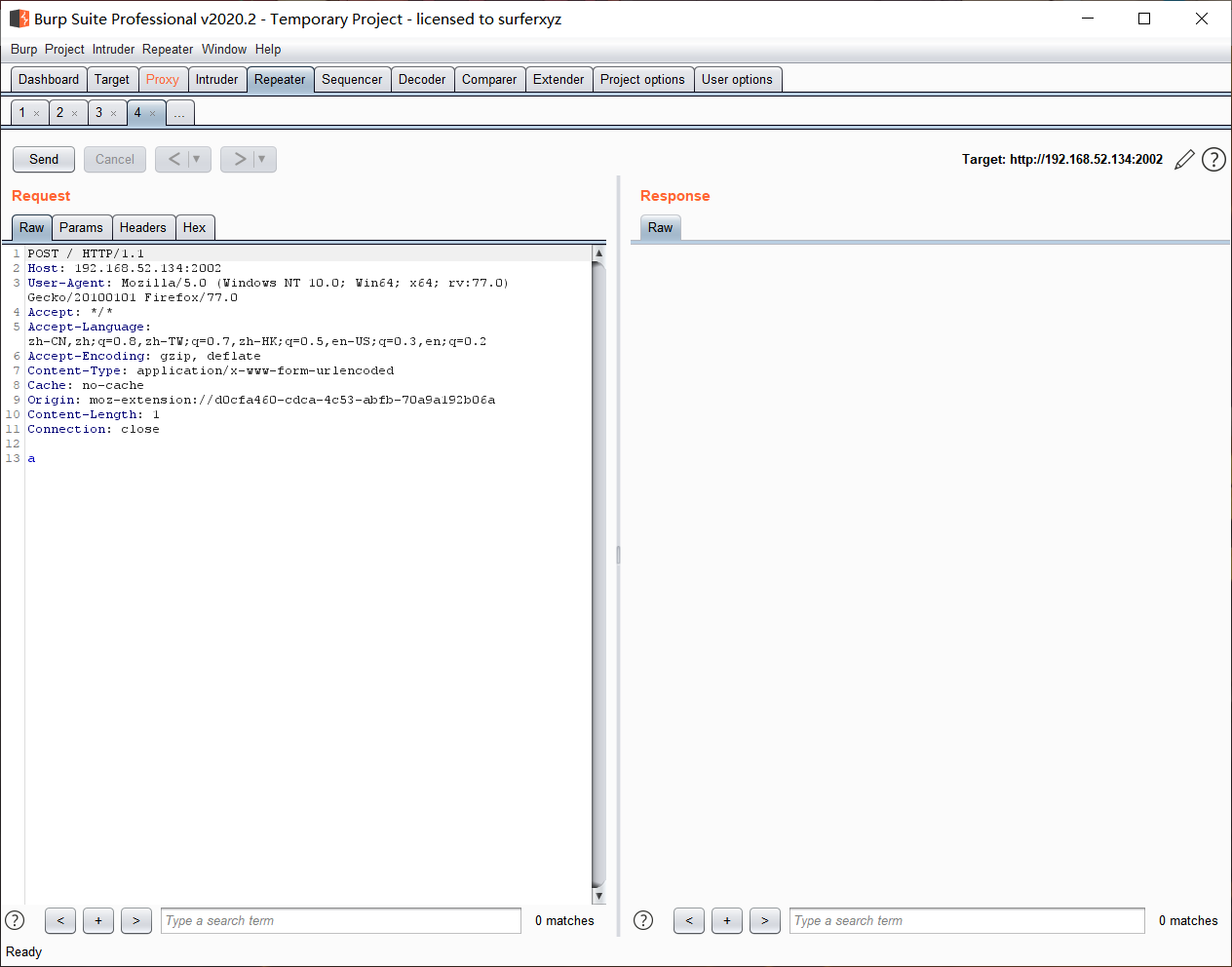This screenshot has height=967, width=1232.
Task: Click request editor scrollbar up arrow
Action: (x=598, y=253)
